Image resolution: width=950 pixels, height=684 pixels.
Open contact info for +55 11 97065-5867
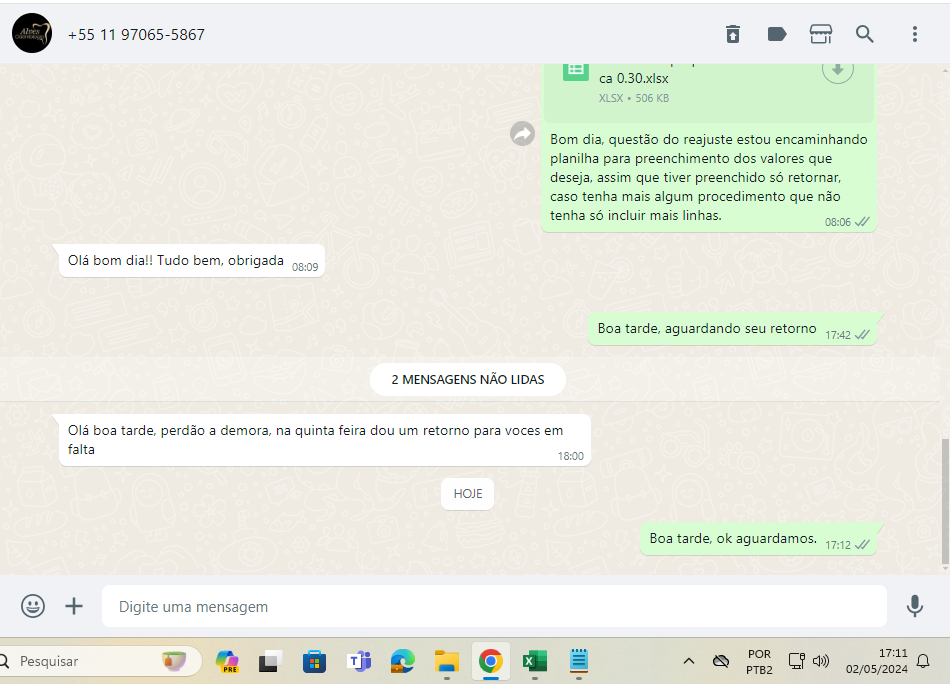[x=136, y=35]
